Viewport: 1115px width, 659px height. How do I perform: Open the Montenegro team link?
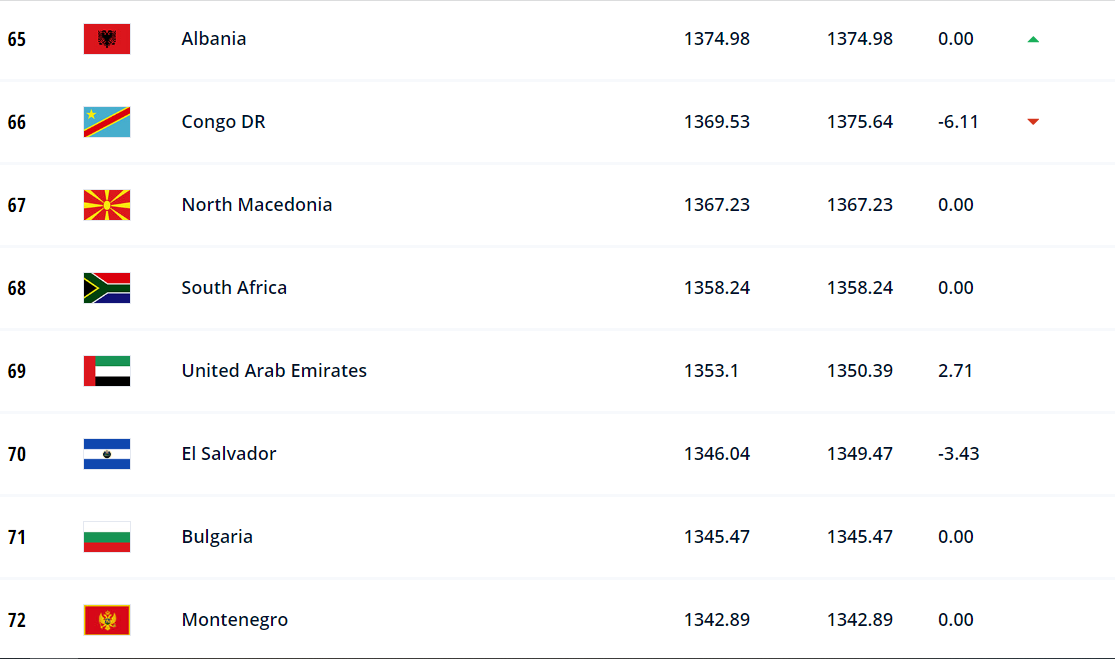coord(235,620)
